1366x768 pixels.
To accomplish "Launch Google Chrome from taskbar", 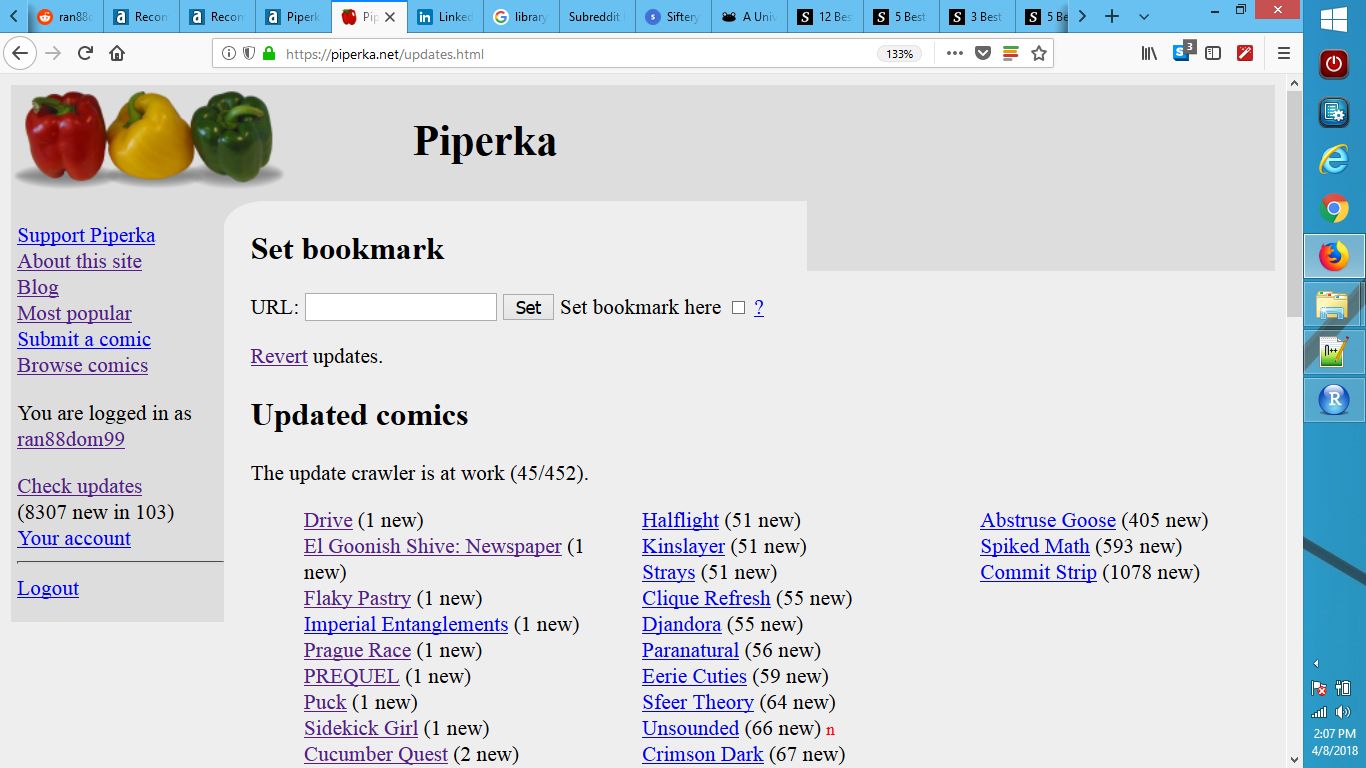I will pyautogui.click(x=1334, y=208).
